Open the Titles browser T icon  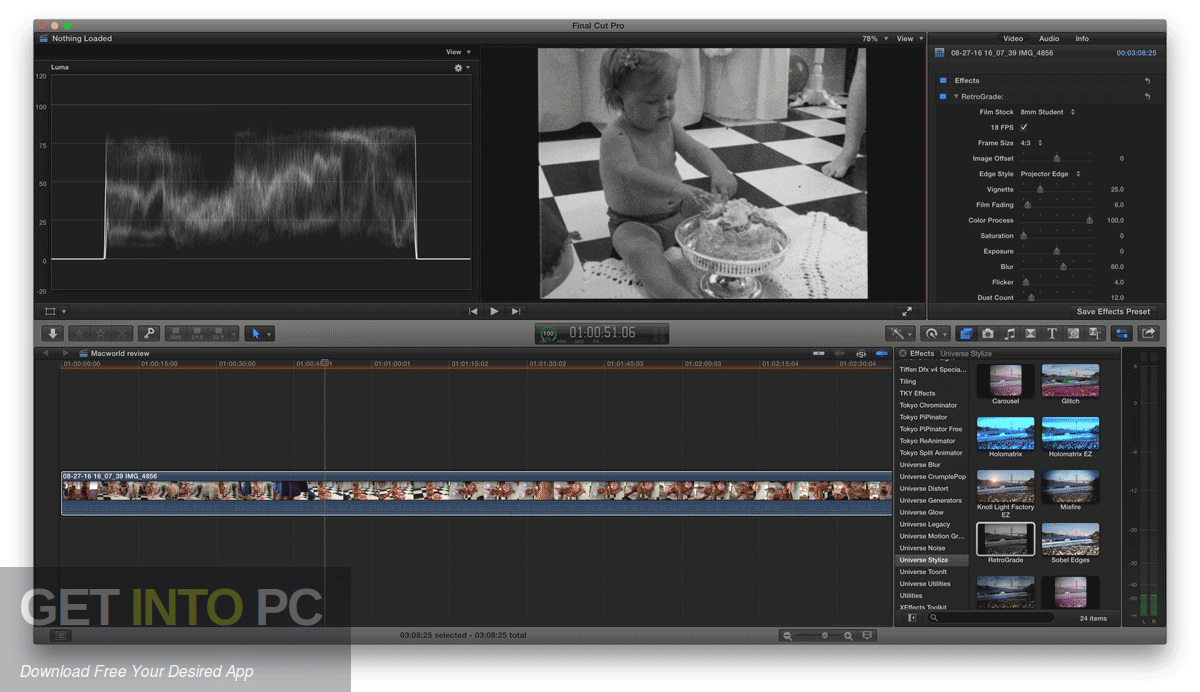click(x=1052, y=333)
